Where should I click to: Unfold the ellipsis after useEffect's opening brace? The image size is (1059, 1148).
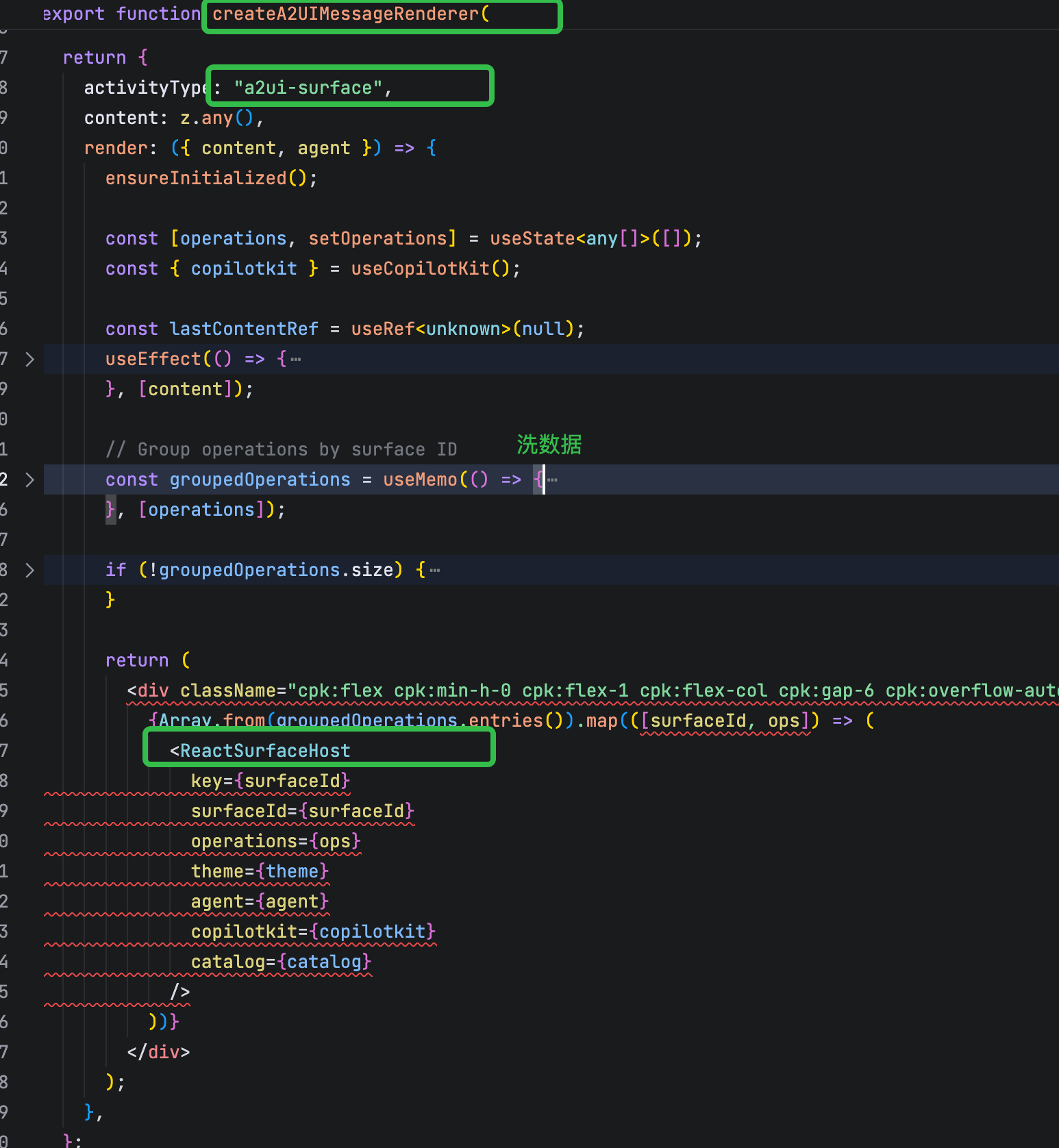[296, 360]
